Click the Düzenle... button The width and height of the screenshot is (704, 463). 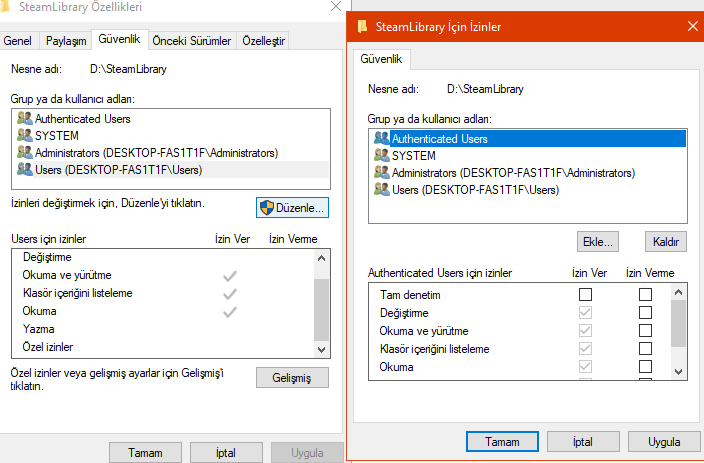pyautogui.click(x=292, y=207)
